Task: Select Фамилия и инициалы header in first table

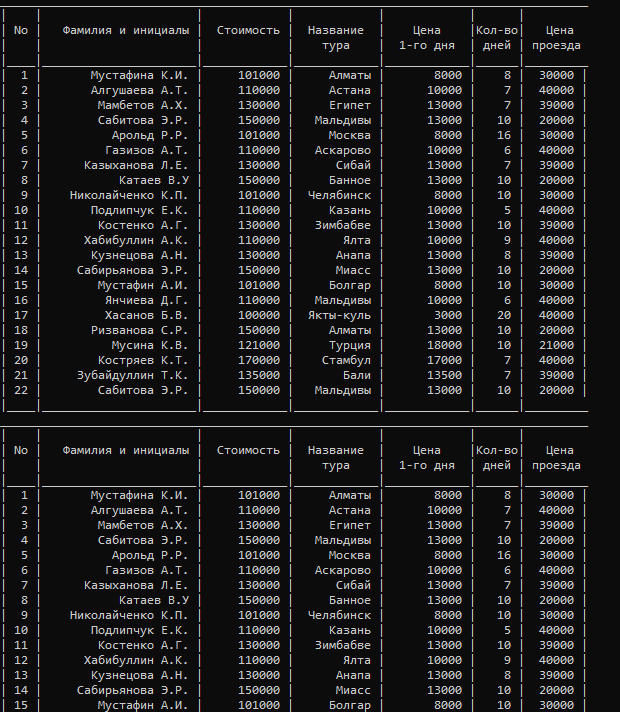Action: coord(126,30)
